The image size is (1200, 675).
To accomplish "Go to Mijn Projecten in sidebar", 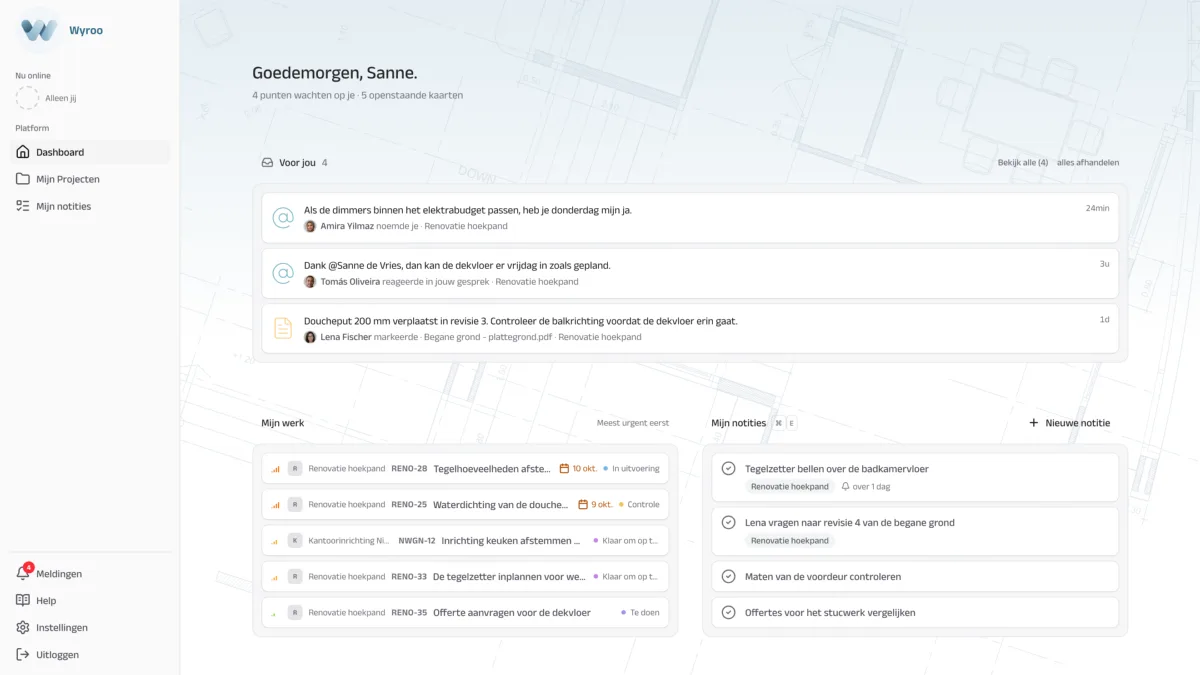I will (90, 179).
